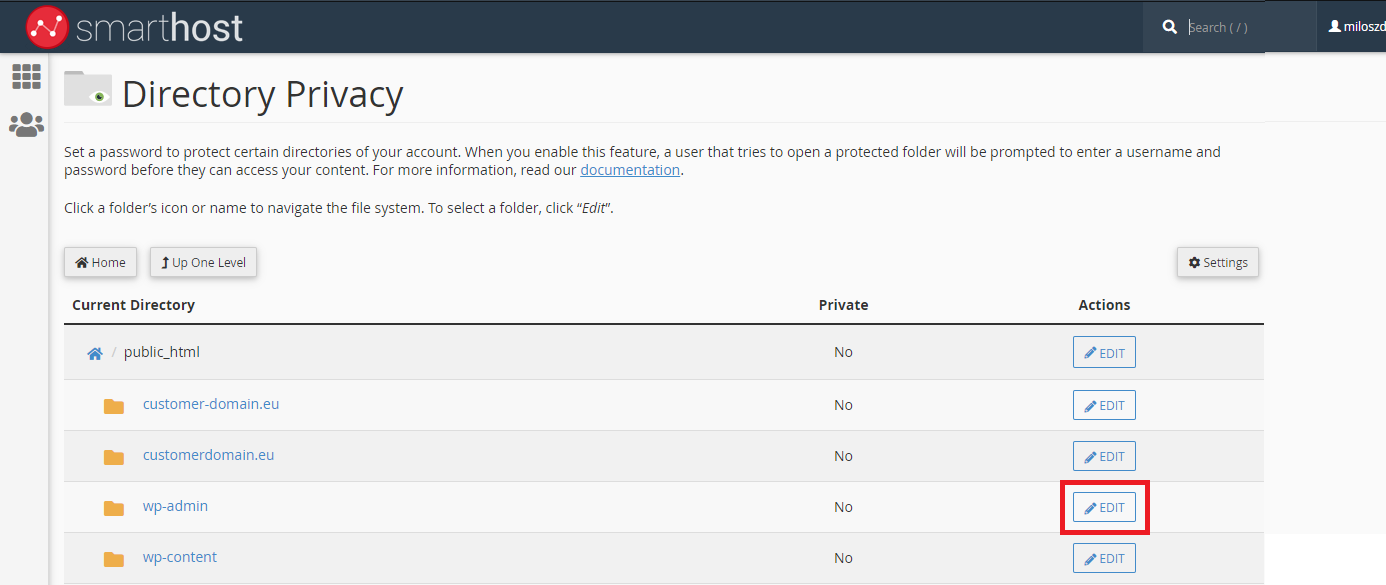The image size is (1386, 585).
Task: Click the wp-admin folder icon
Action: click(x=114, y=508)
